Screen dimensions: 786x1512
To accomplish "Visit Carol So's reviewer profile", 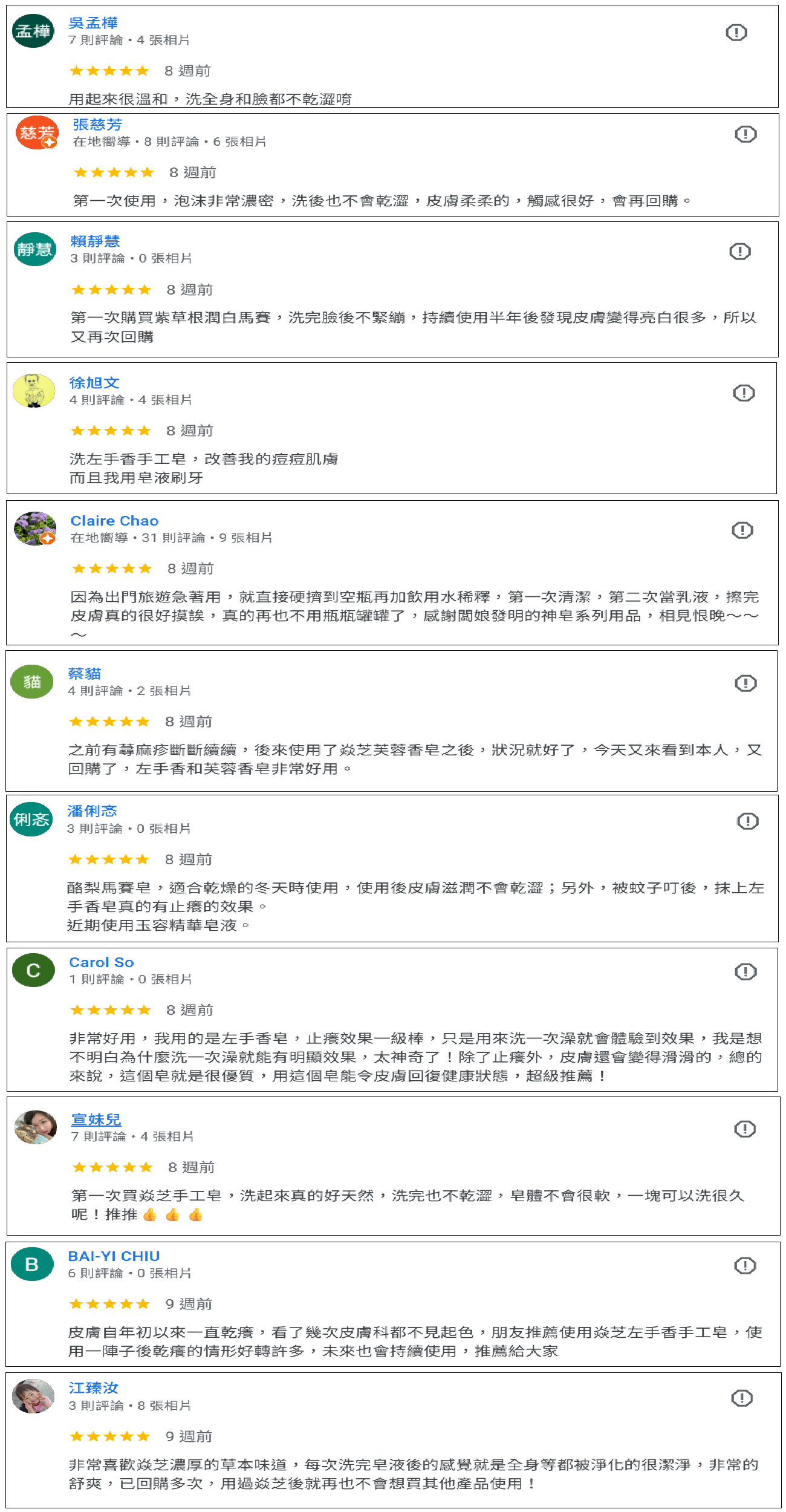I will pyautogui.click(x=102, y=962).
